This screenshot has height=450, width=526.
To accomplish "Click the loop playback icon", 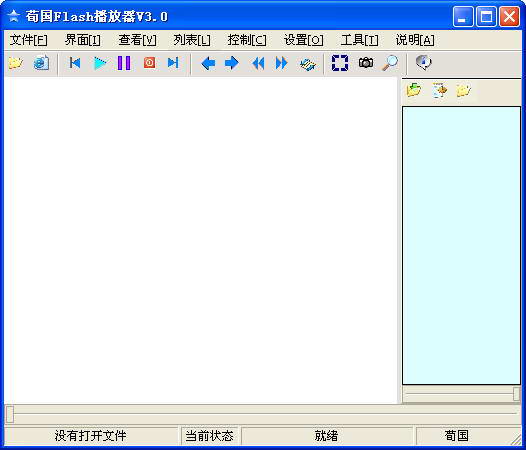I will 307,64.
